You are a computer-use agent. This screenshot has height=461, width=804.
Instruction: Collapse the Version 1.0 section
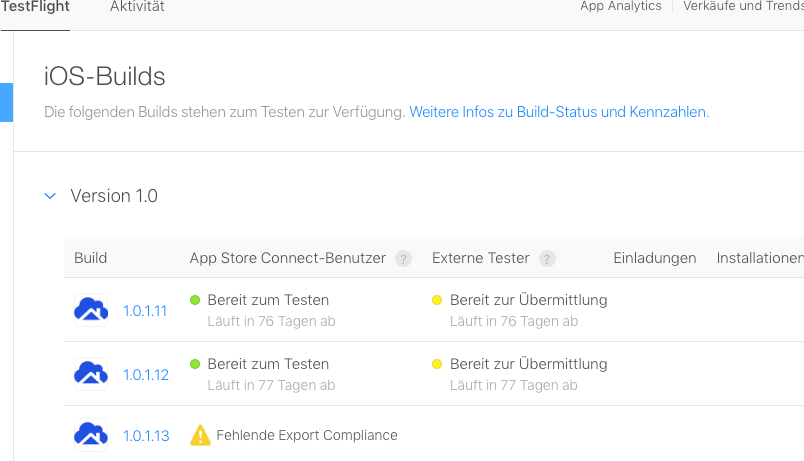[x=50, y=197]
